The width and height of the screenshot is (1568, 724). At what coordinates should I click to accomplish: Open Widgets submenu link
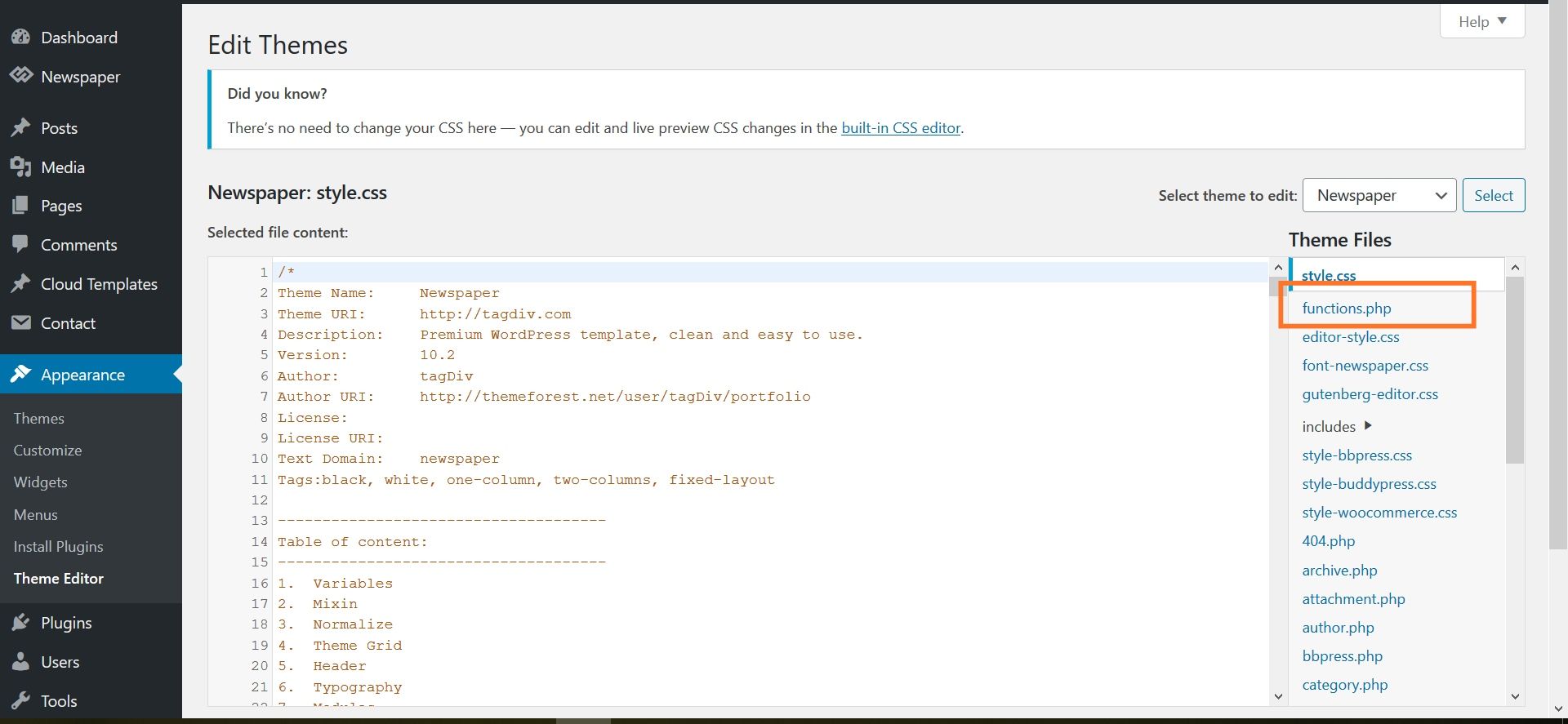click(40, 482)
